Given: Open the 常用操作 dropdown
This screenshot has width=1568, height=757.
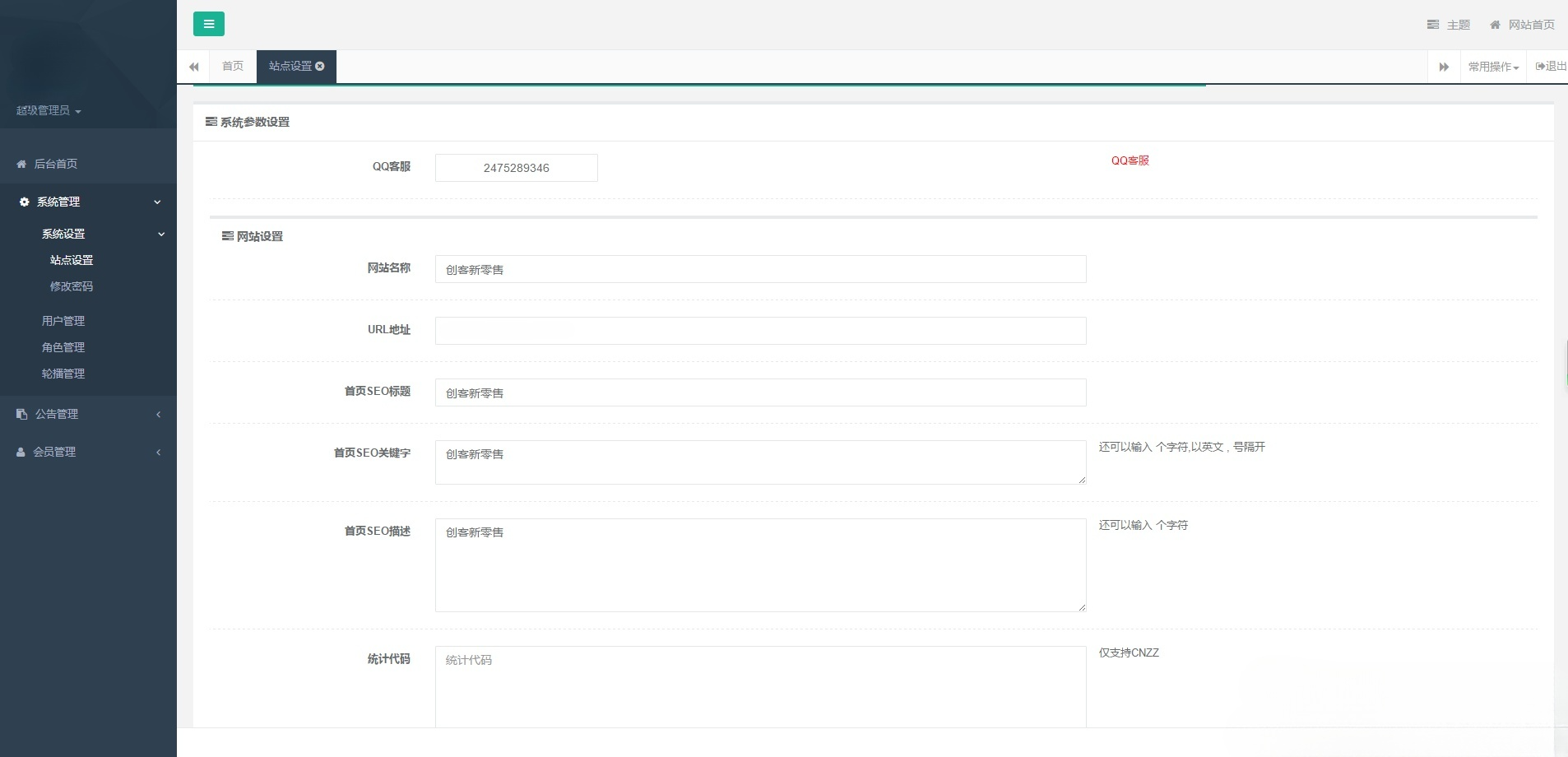Looking at the screenshot, I should point(1492,66).
